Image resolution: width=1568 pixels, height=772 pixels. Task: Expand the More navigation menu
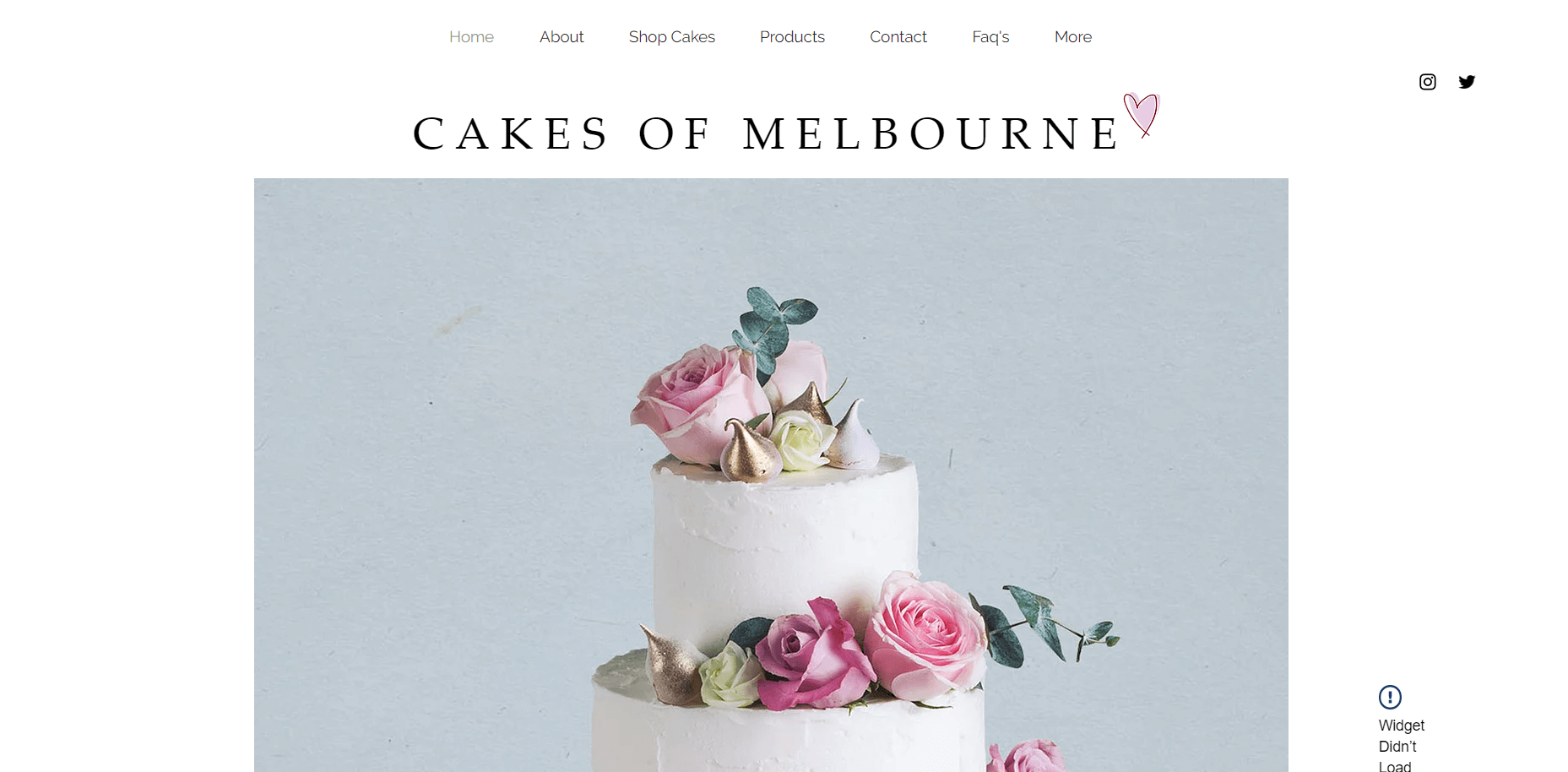click(1073, 37)
